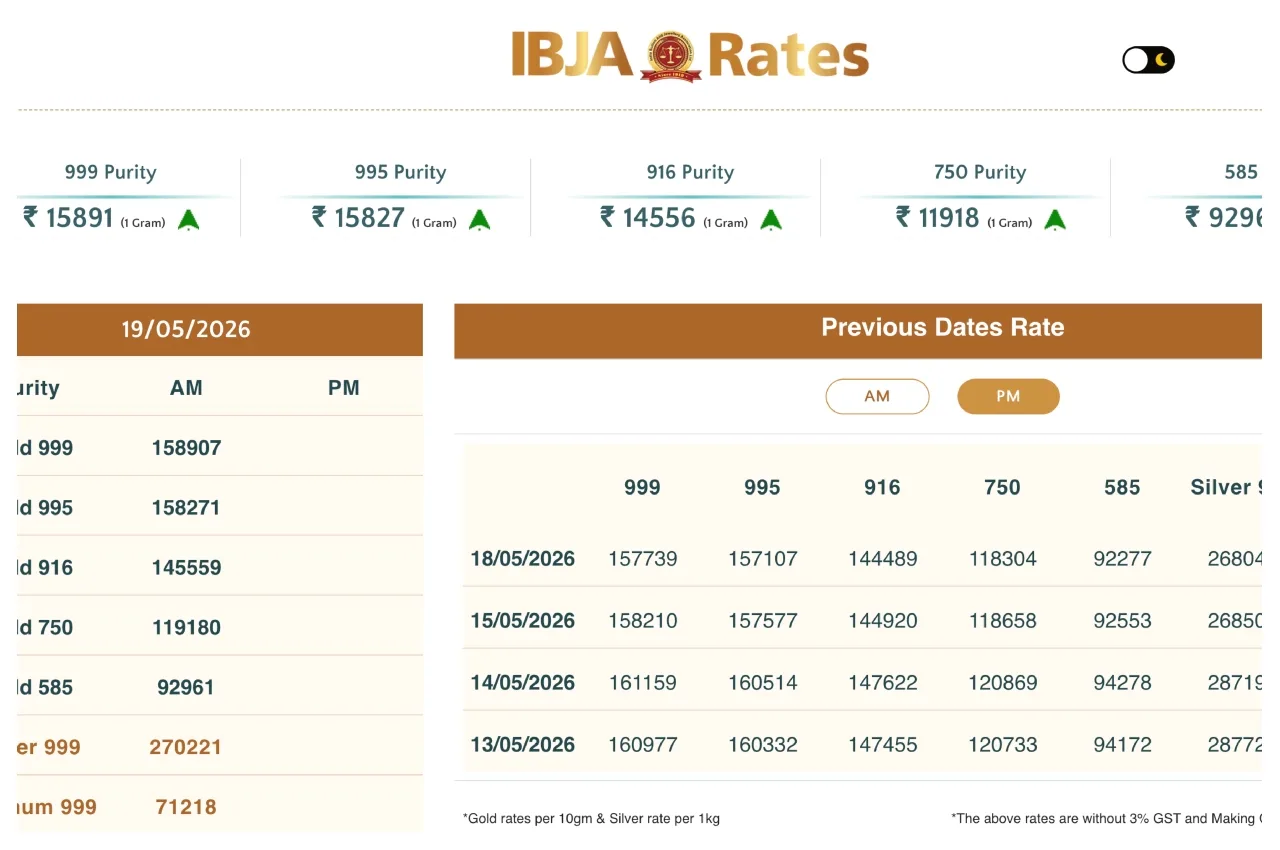Click green up arrow beside 999 Purity rate

[189, 219]
